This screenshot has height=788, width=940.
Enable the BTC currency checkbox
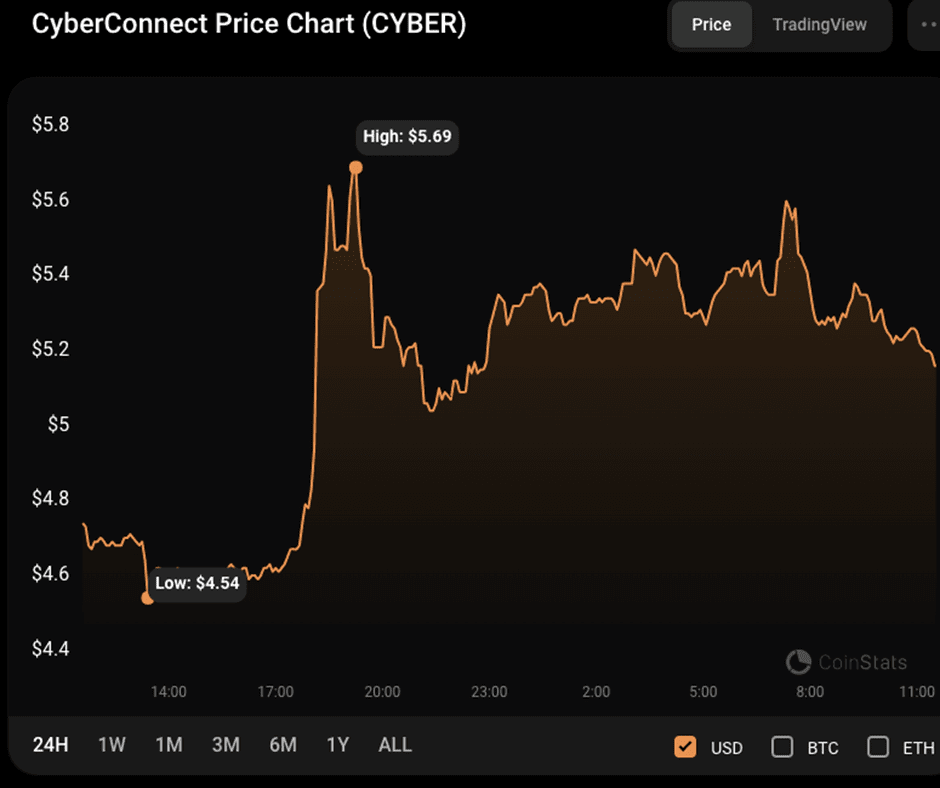tap(783, 747)
